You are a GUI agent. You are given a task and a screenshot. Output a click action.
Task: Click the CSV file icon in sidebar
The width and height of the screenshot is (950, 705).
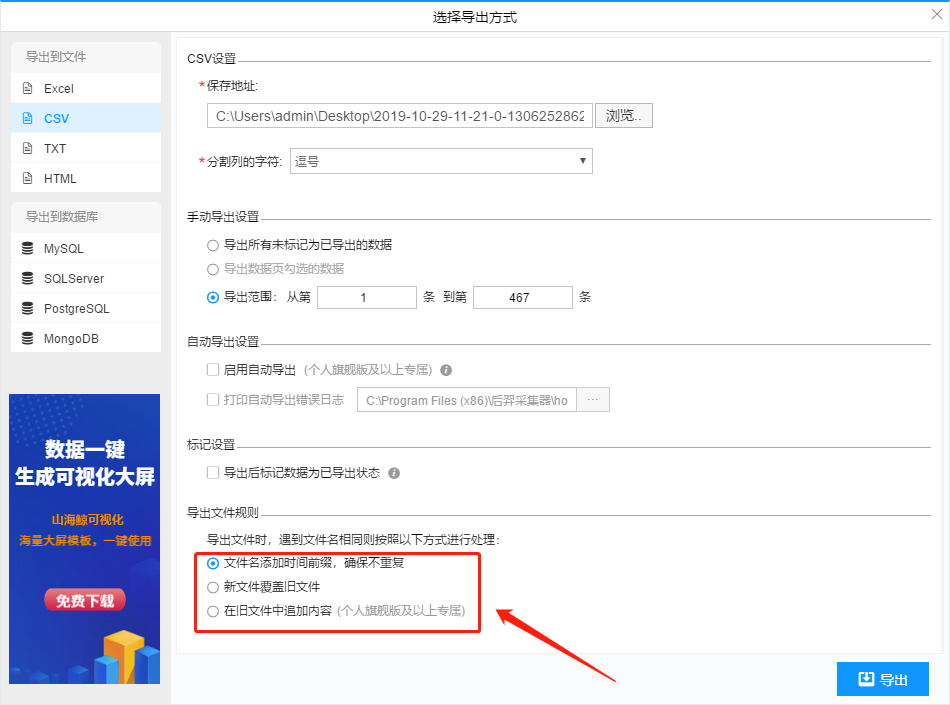click(27, 118)
